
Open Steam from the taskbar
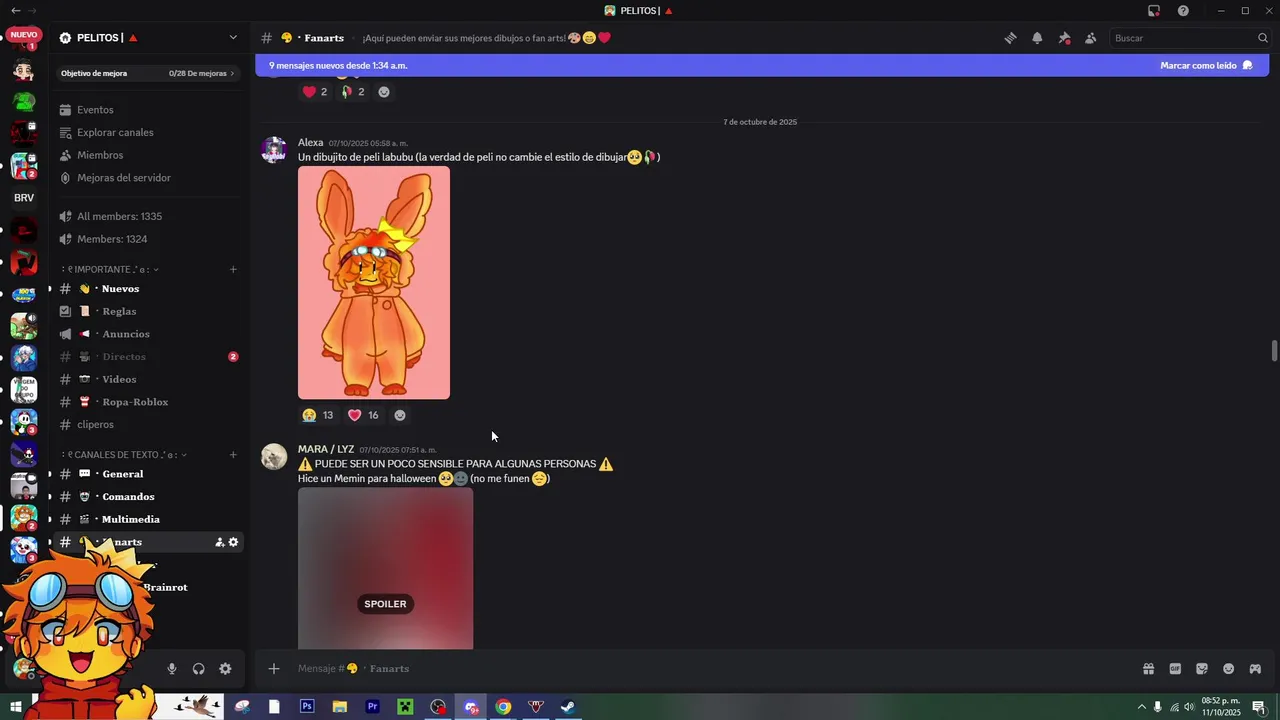pos(568,707)
